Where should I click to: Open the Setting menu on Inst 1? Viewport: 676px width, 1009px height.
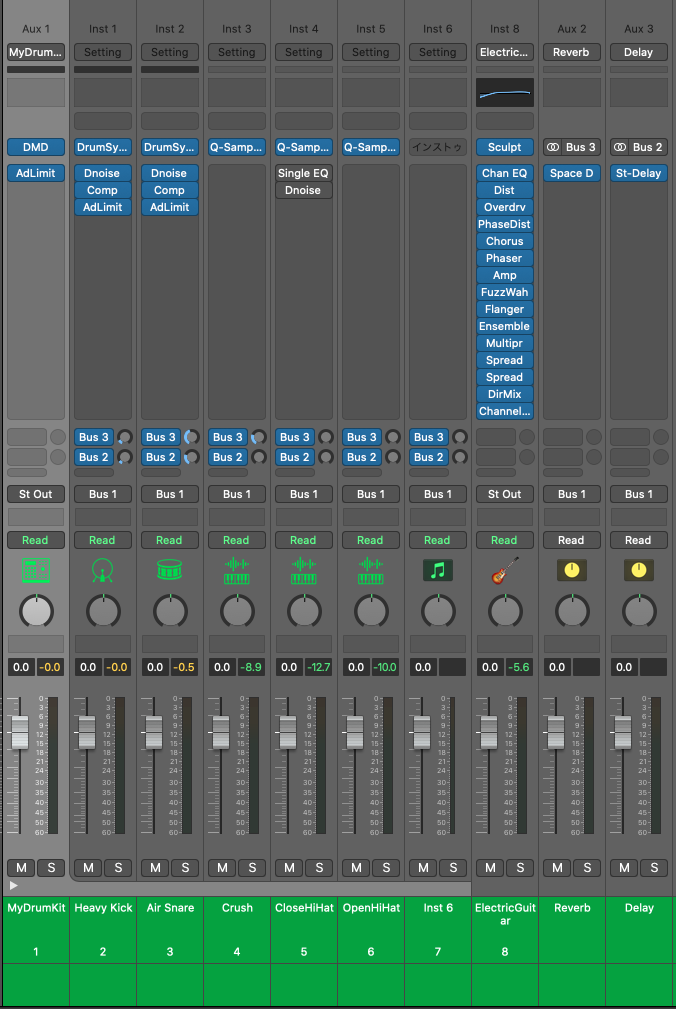(103, 52)
